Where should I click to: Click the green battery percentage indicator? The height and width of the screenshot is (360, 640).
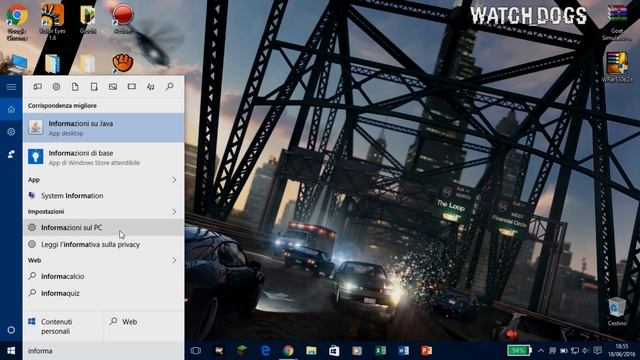(519, 351)
